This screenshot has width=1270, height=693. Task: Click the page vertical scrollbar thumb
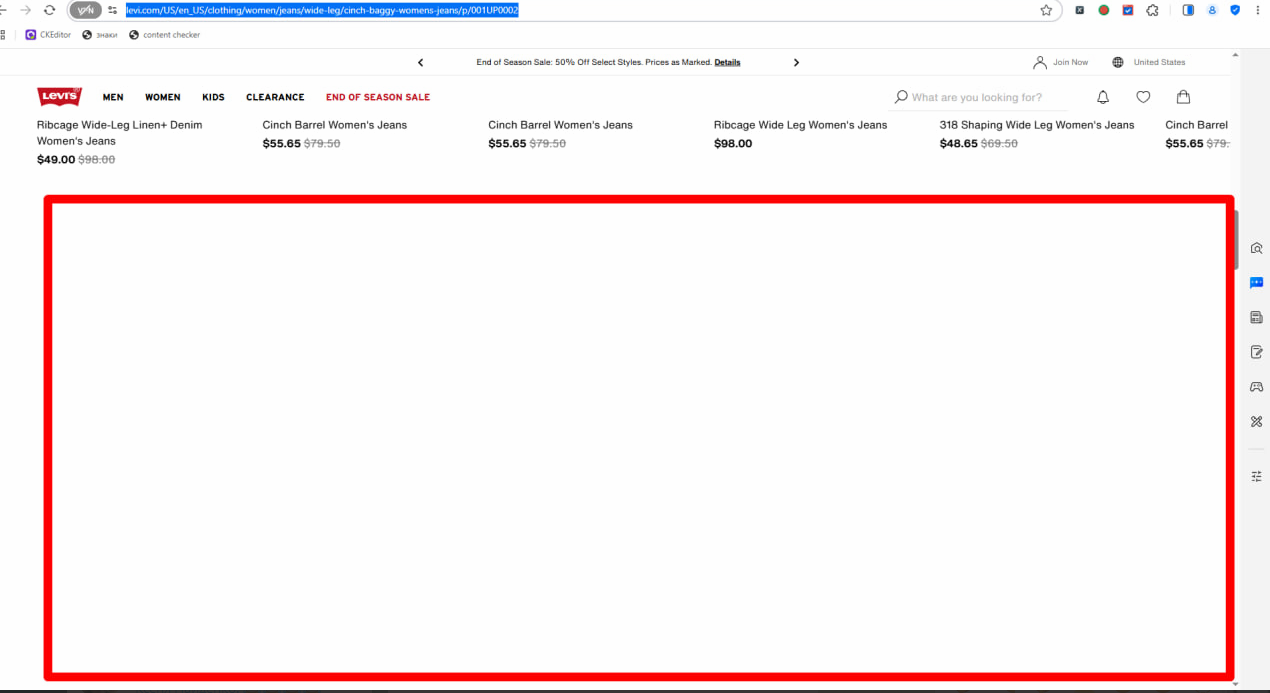(x=1237, y=240)
